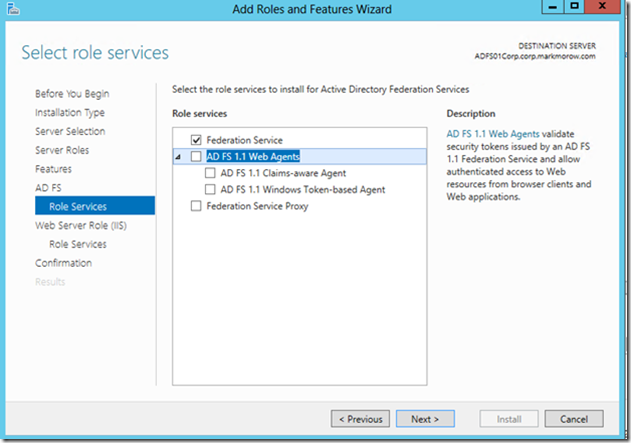The image size is (631, 443).
Task: Go to the Before You Begin step
Action: click(72, 94)
